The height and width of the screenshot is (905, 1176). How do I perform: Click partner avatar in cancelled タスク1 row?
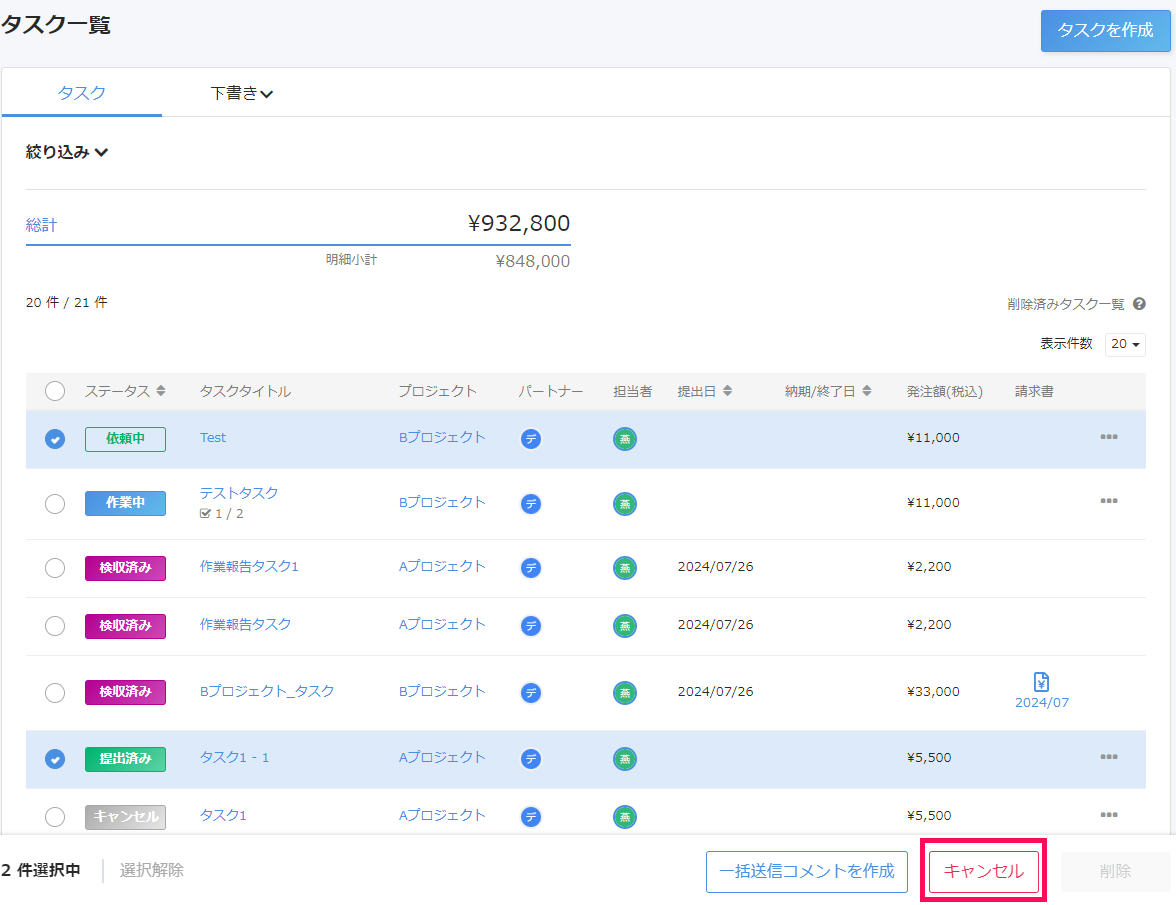pos(531,817)
